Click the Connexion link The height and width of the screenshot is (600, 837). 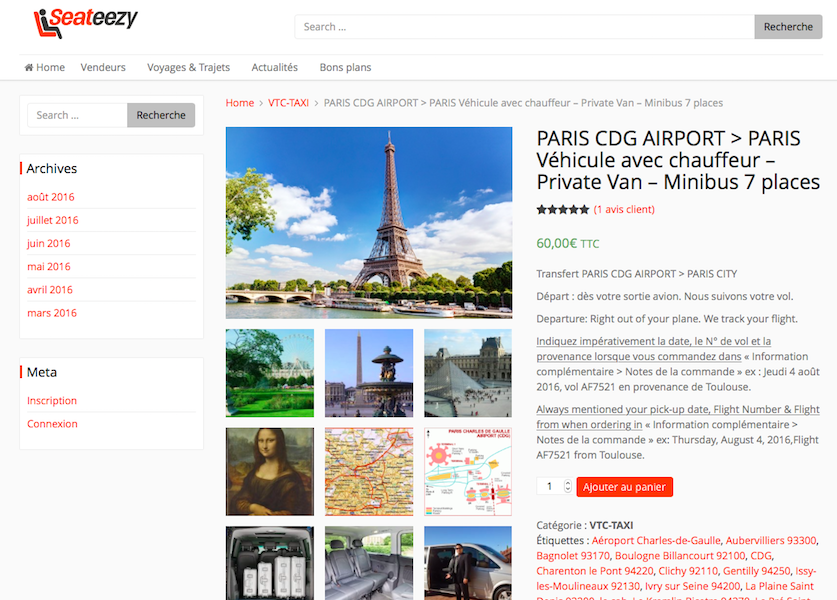click(x=52, y=424)
